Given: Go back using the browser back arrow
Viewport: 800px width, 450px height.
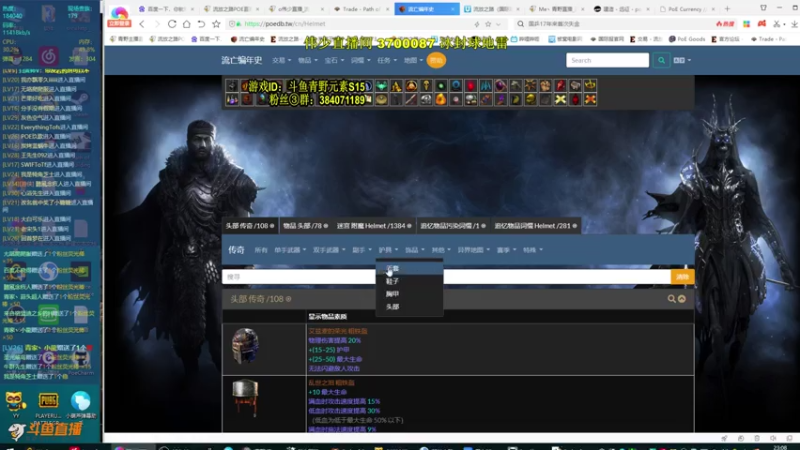Looking at the screenshot, I should (142, 24).
